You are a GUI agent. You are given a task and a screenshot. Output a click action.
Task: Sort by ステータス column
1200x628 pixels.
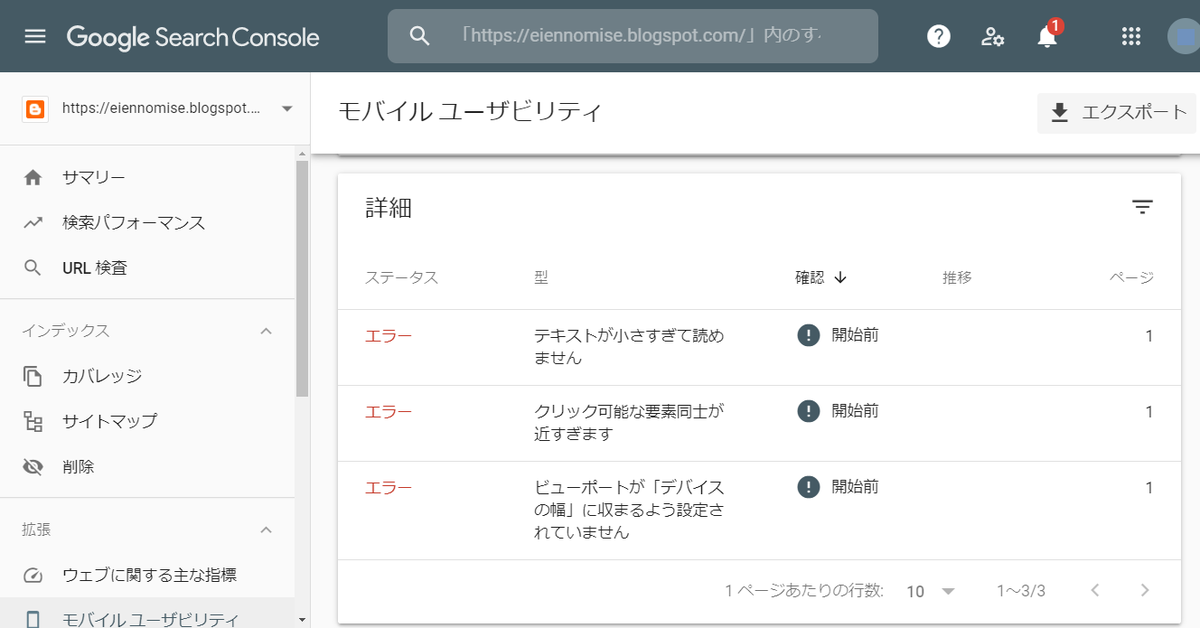coord(402,277)
